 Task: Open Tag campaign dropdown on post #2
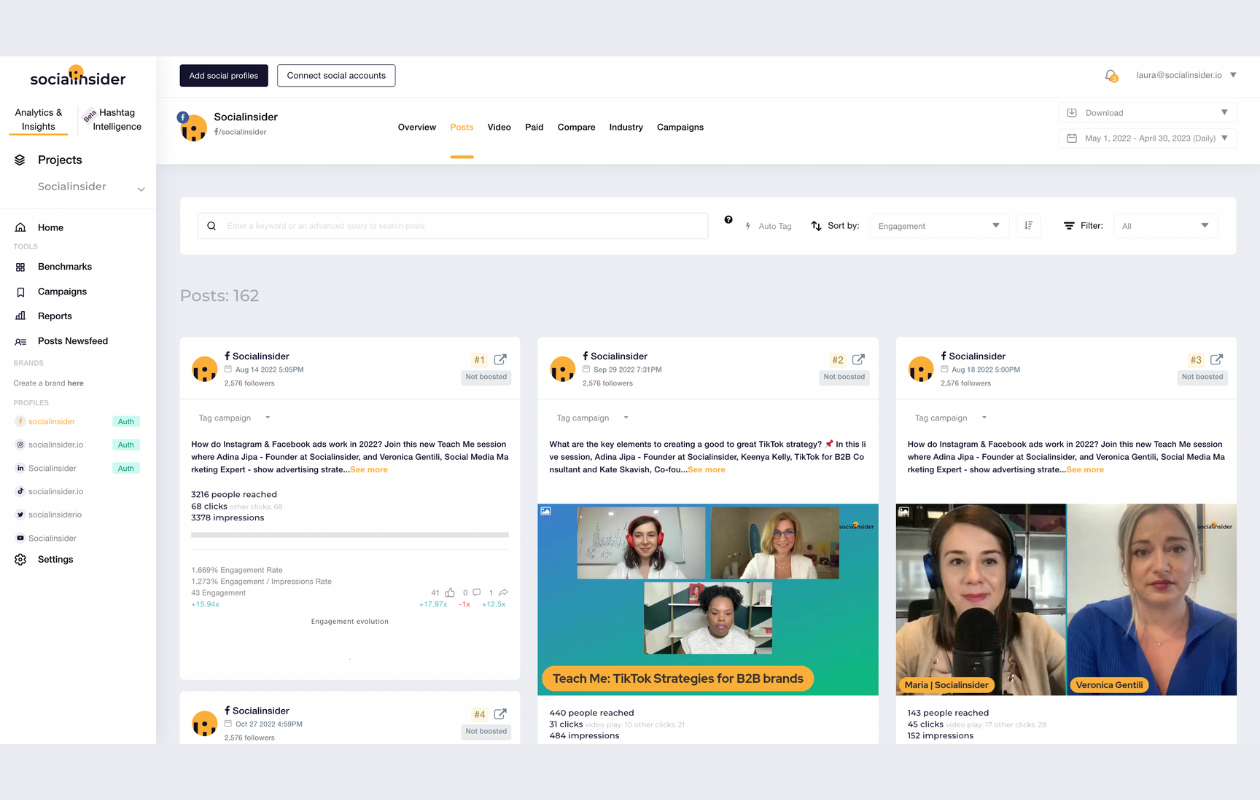coord(593,418)
